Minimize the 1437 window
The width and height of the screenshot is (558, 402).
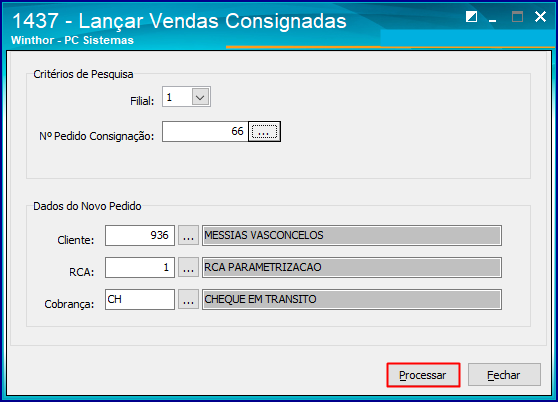[493, 18]
